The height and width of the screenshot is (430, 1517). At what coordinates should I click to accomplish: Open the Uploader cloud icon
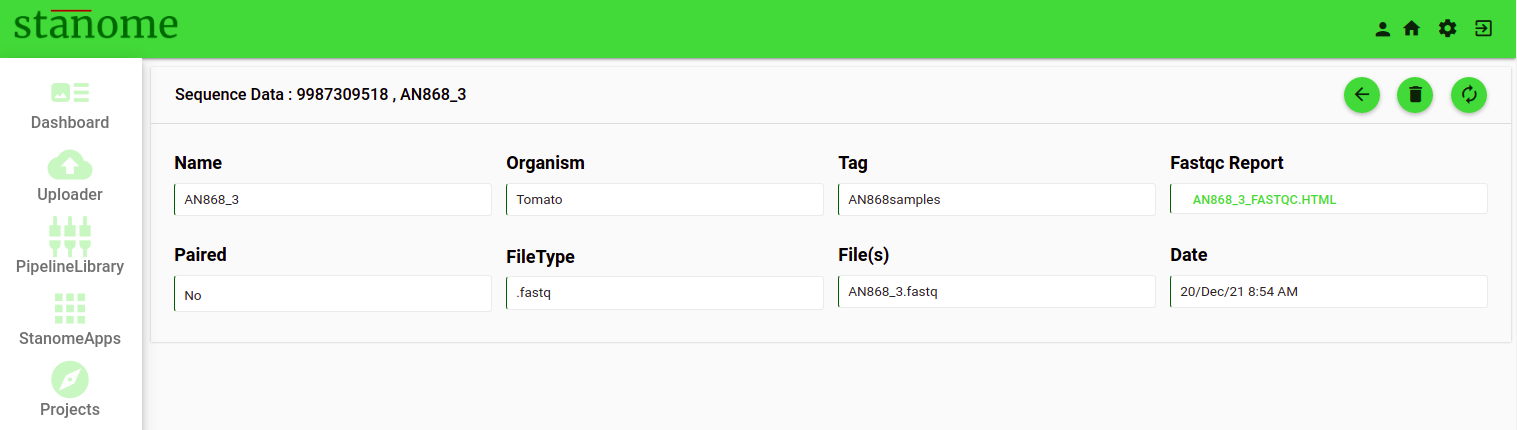click(70, 177)
